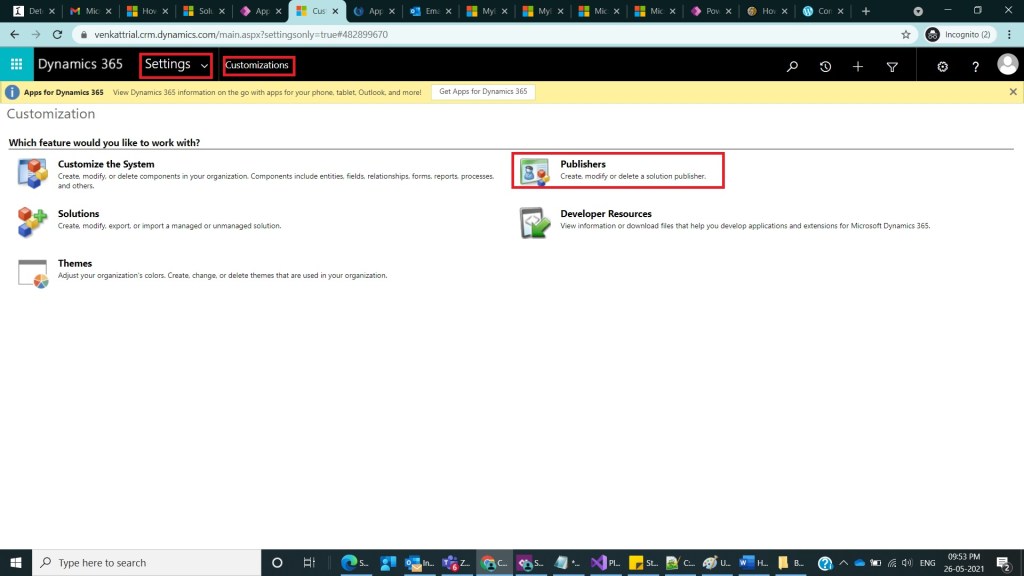Image resolution: width=1024 pixels, height=576 pixels.
Task: Open the Themes link
Action: (x=75, y=264)
